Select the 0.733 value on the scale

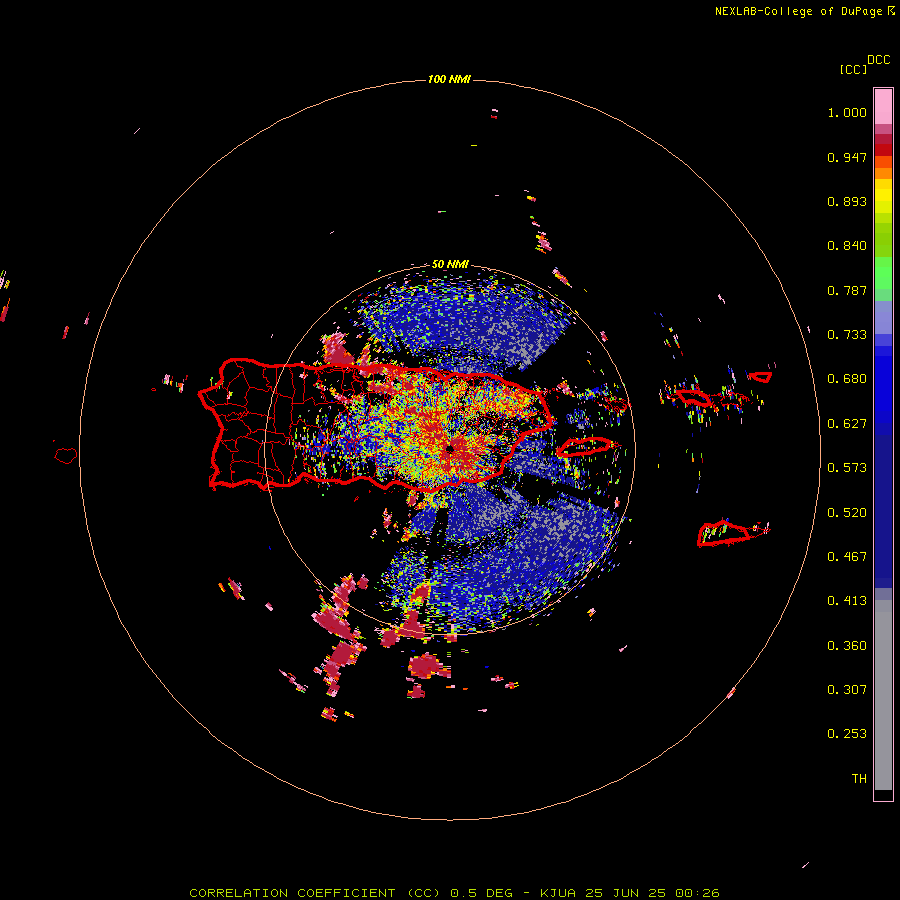pyautogui.click(x=847, y=335)
